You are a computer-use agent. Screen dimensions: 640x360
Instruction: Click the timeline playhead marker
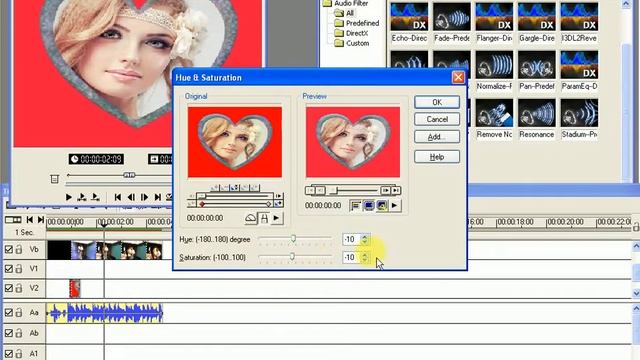click(x=104, y=224)
